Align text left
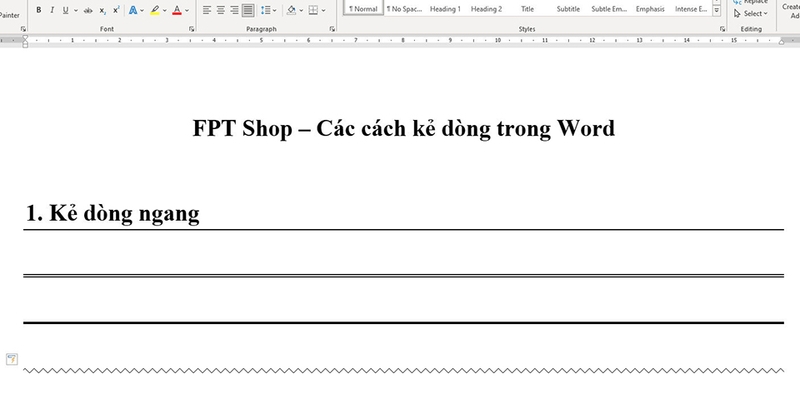800x394 pixels. 207,10
